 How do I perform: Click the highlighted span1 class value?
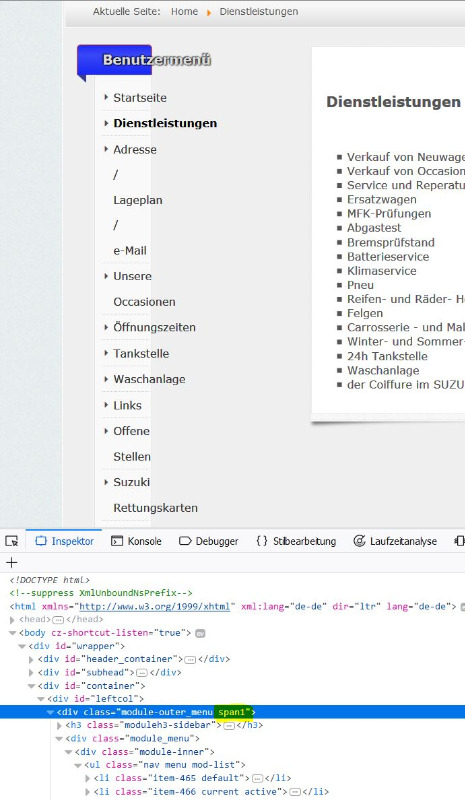coord(232,712)
